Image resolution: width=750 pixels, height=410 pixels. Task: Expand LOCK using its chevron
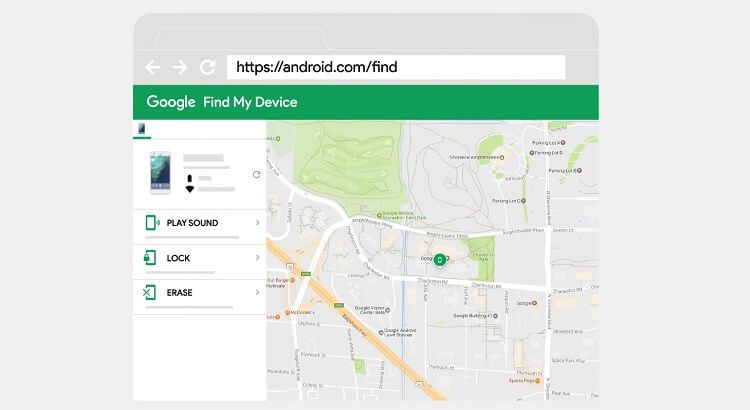257,257
